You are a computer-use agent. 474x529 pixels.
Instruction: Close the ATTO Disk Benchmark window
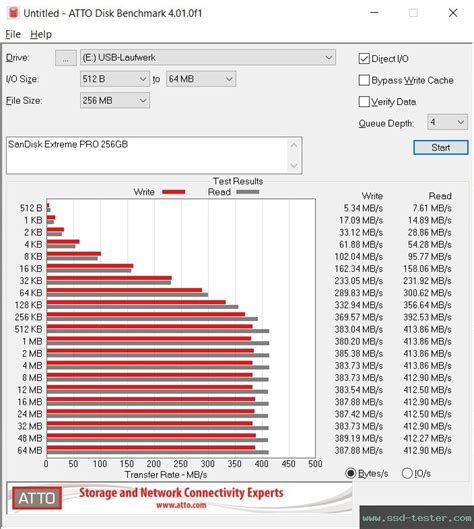coord(453,13)
